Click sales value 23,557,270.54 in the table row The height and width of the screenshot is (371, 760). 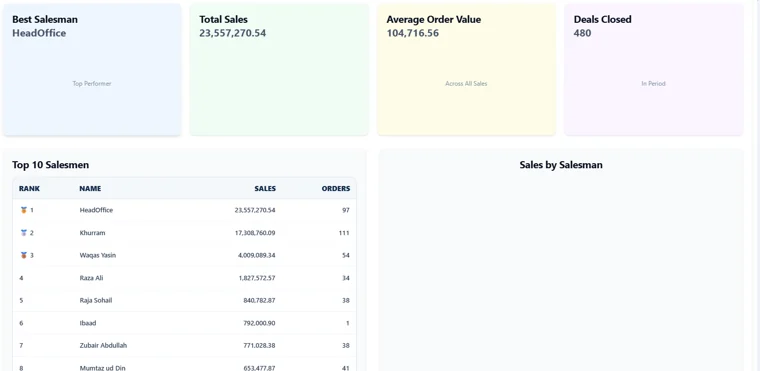point(255,210)
